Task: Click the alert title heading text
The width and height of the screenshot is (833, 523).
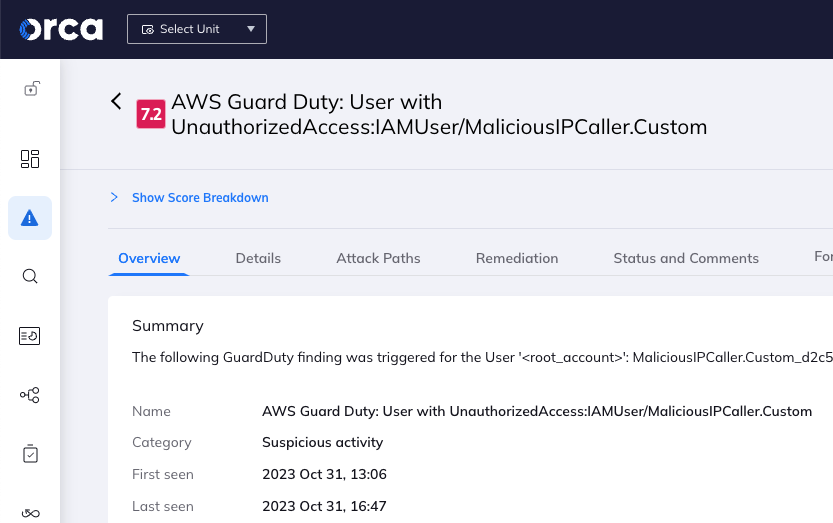Action: click(x=440, y=114)
